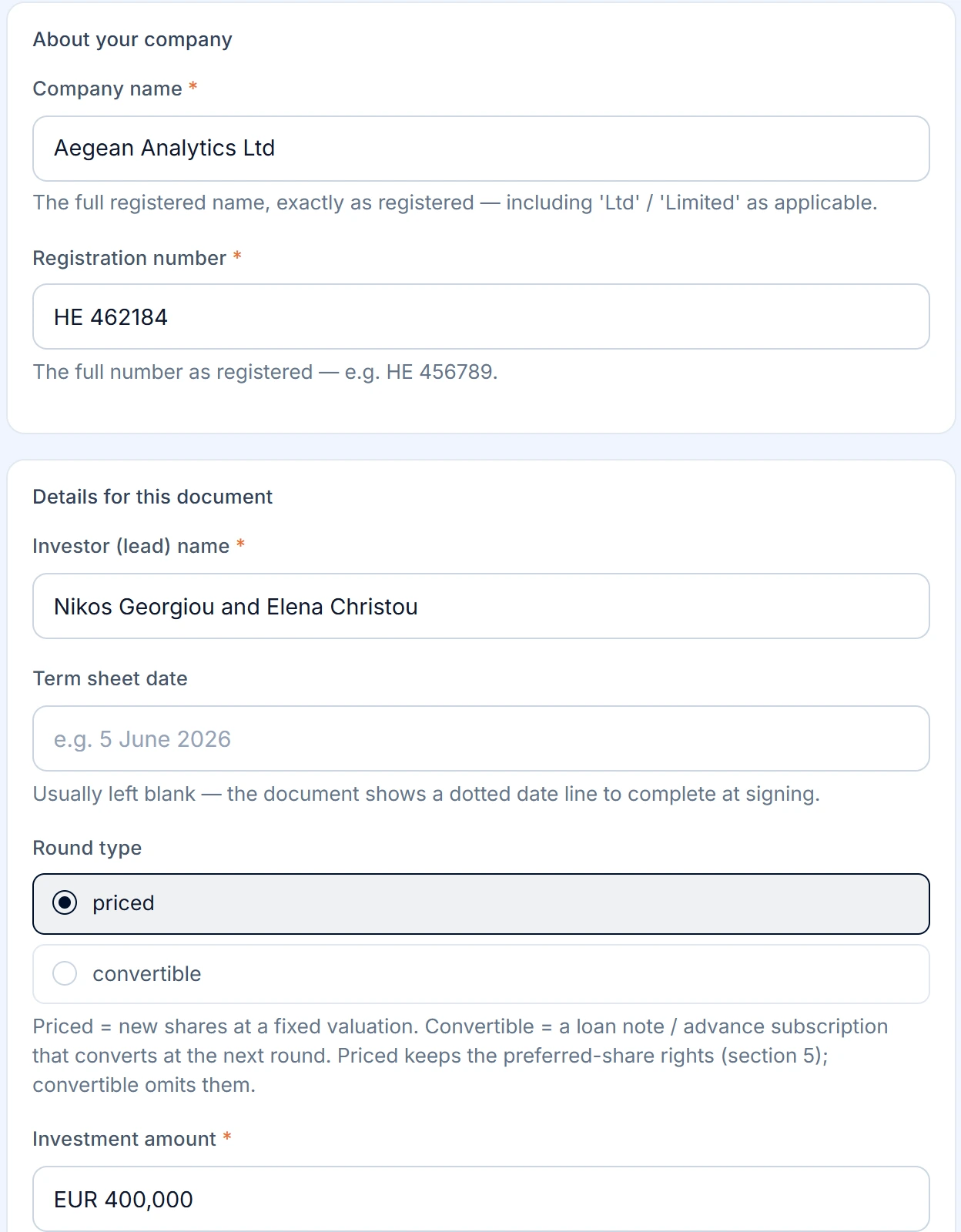Click the Company name label
Viewport: 961px width, 1232px height.
click(107, 89)
